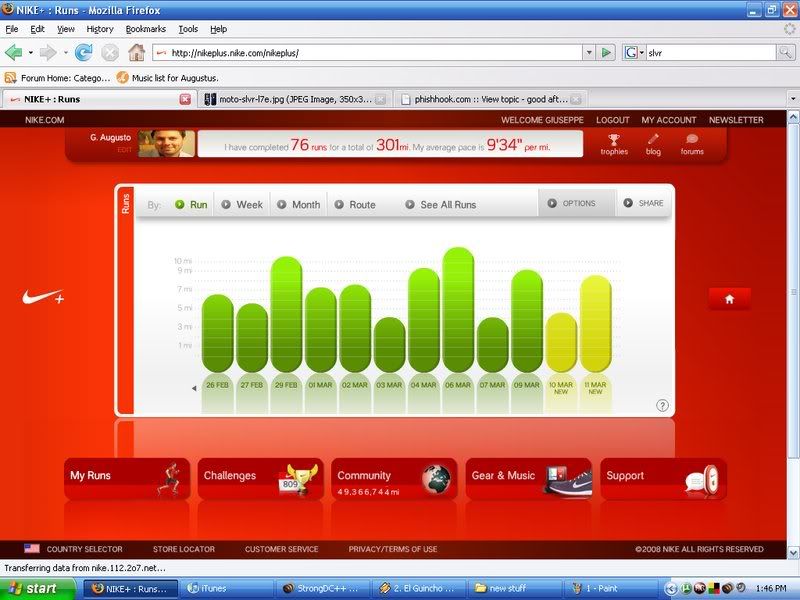
Task: Open the Bookmarks menu
Action: 146,29
